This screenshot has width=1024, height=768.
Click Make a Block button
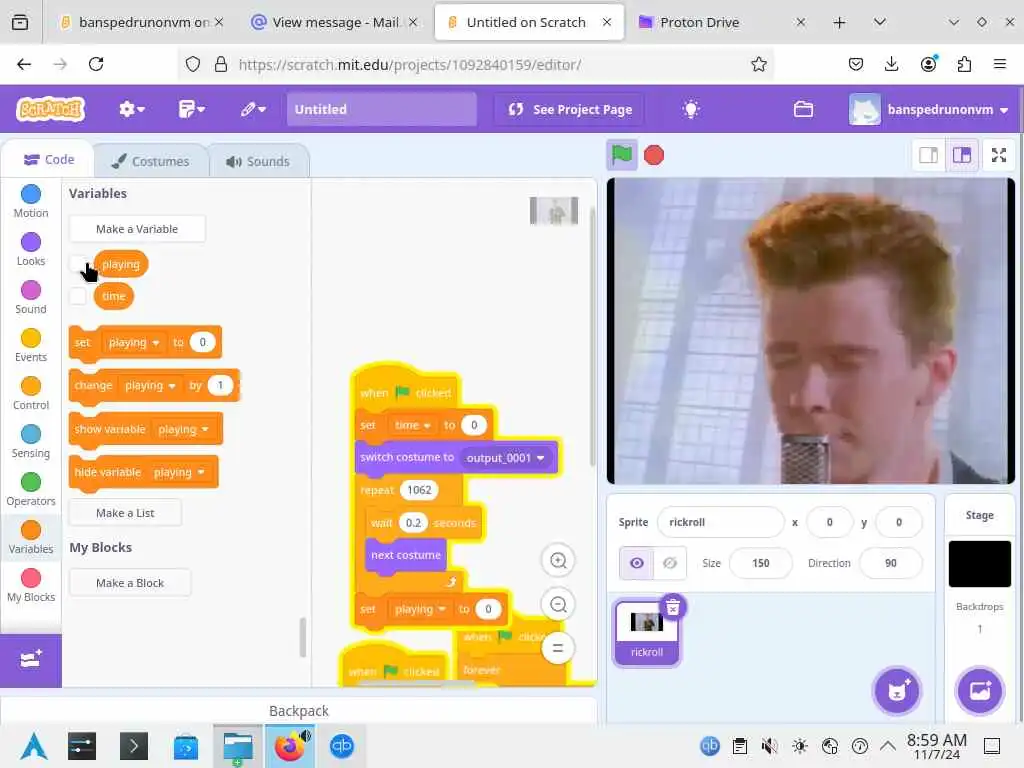point(130,583)
